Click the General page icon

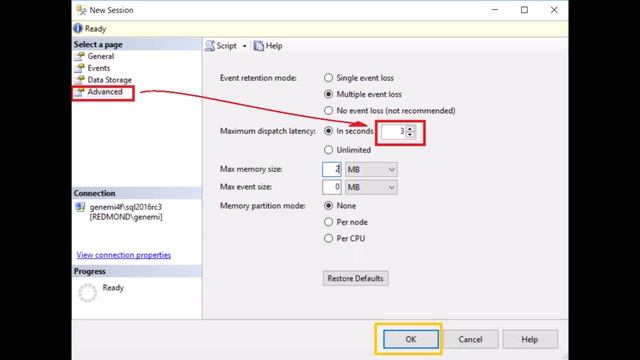[x=80, y=56]
